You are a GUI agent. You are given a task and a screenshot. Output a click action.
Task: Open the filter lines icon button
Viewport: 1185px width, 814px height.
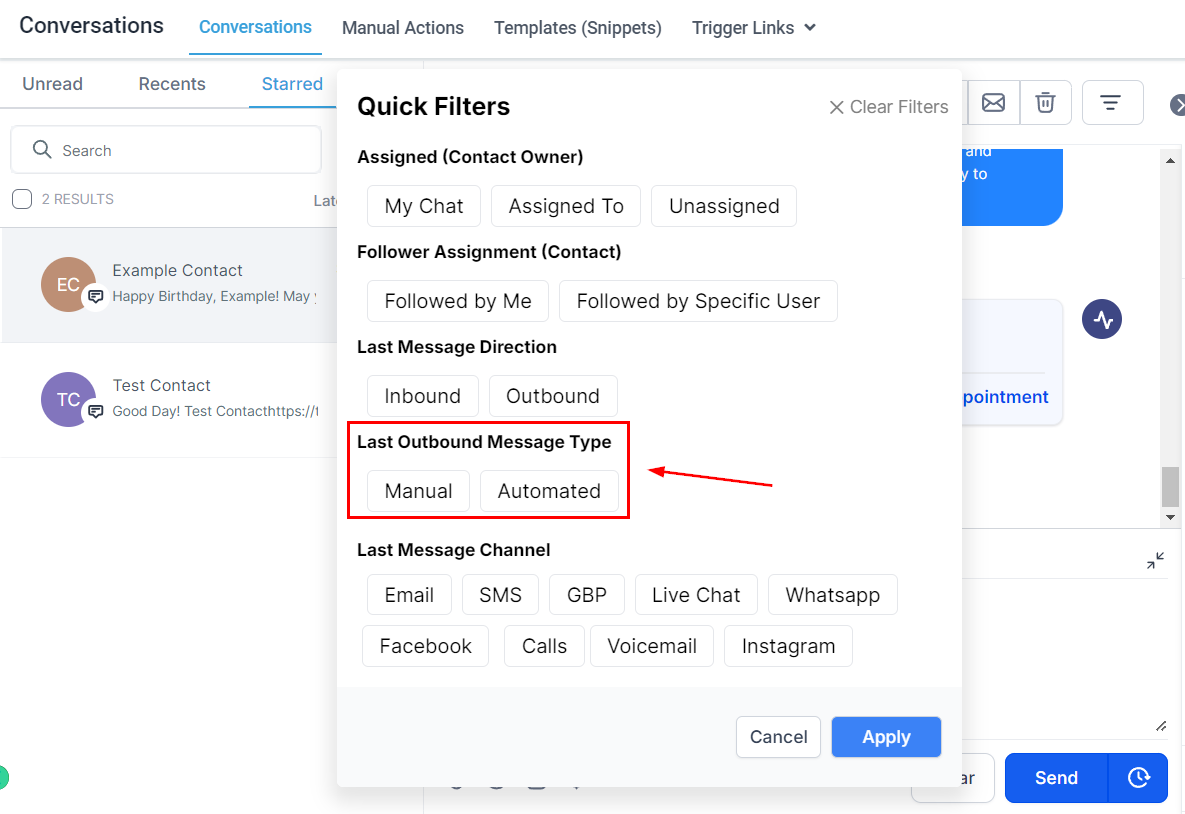pos(1110,102)
